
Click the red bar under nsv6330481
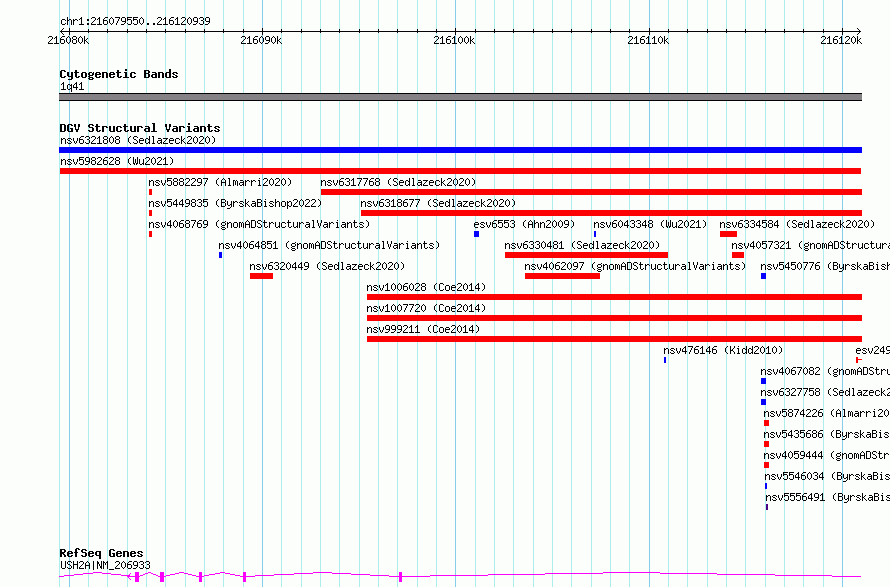586,255
